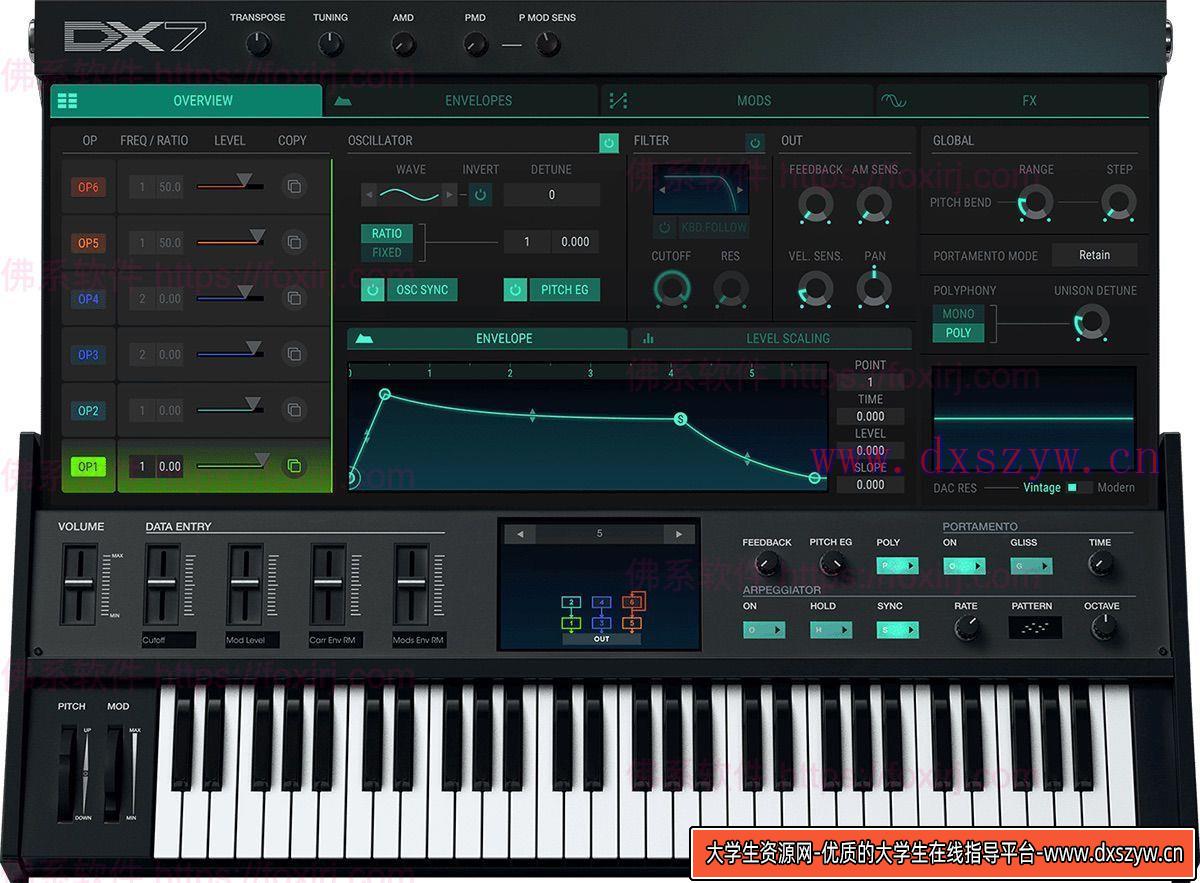Toggle the oscillator power button
The image size is (1200, 883).
click(x=609, y=143)
